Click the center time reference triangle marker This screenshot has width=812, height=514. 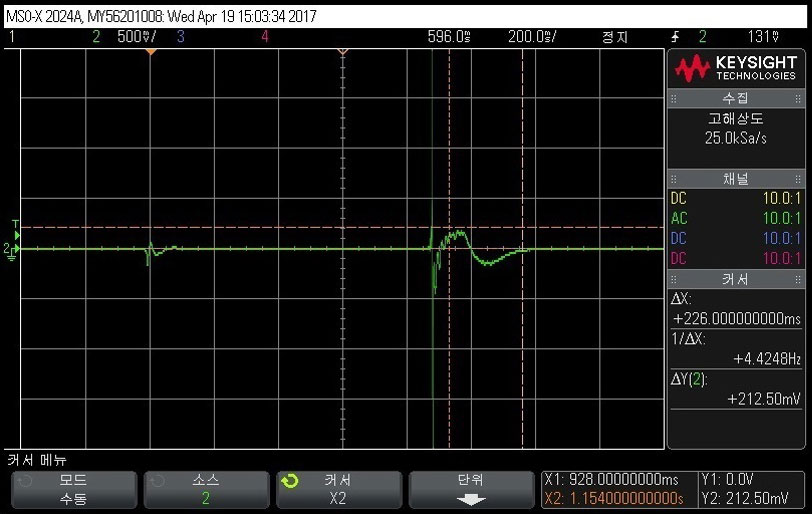tap(342, 51)
